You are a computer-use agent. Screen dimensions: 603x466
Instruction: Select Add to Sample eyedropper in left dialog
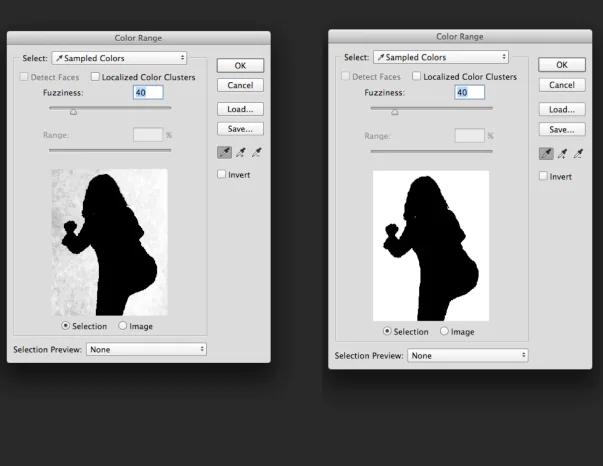(240, 152)
